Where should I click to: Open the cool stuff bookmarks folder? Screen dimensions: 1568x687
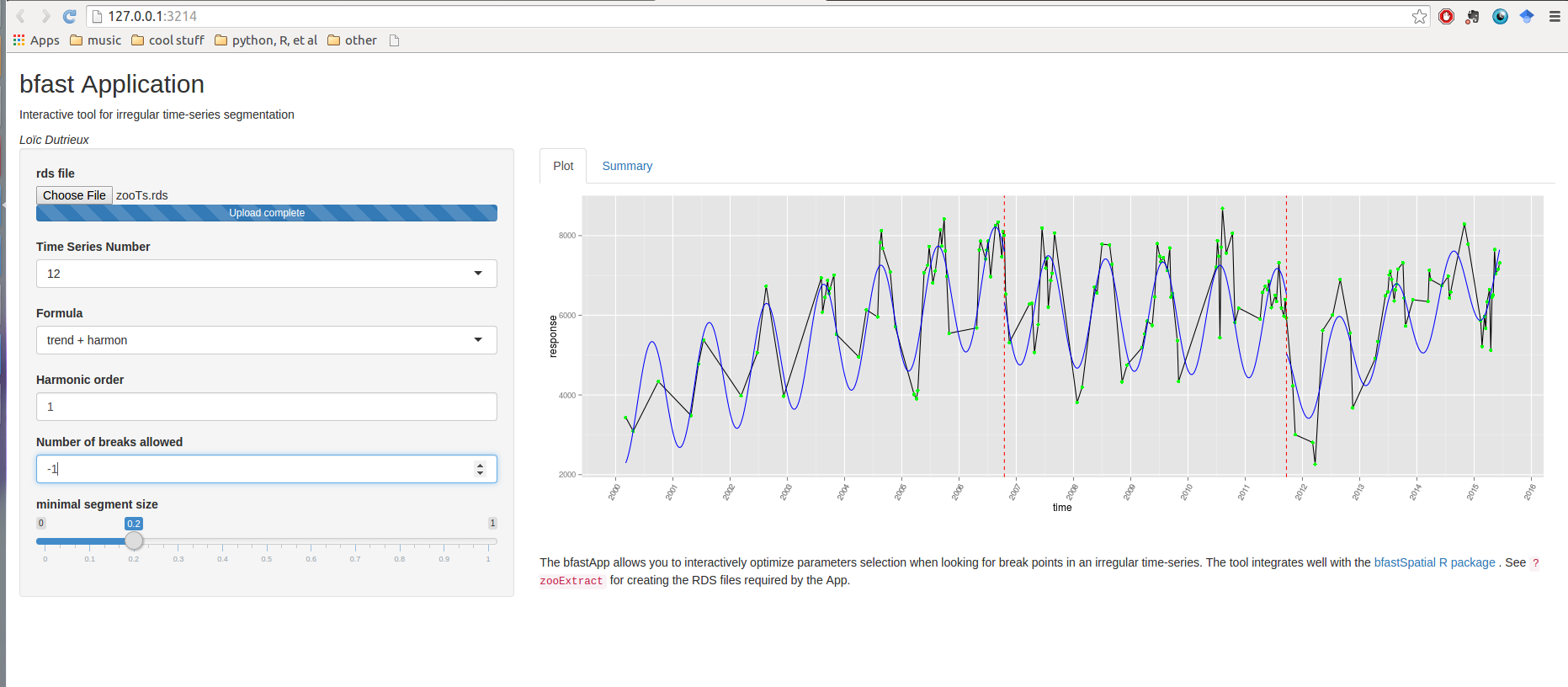(167, 40)
